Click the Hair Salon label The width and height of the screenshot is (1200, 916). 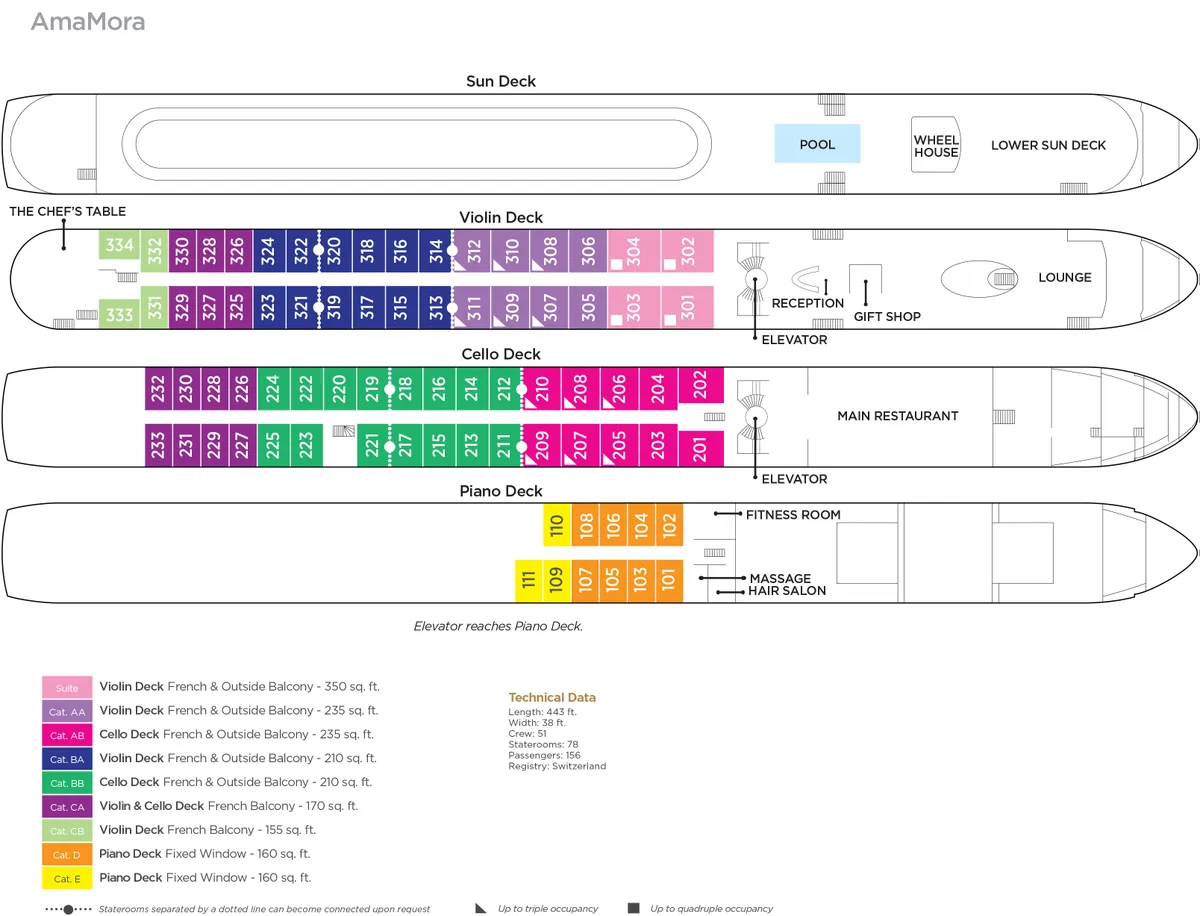pos(788,591)
